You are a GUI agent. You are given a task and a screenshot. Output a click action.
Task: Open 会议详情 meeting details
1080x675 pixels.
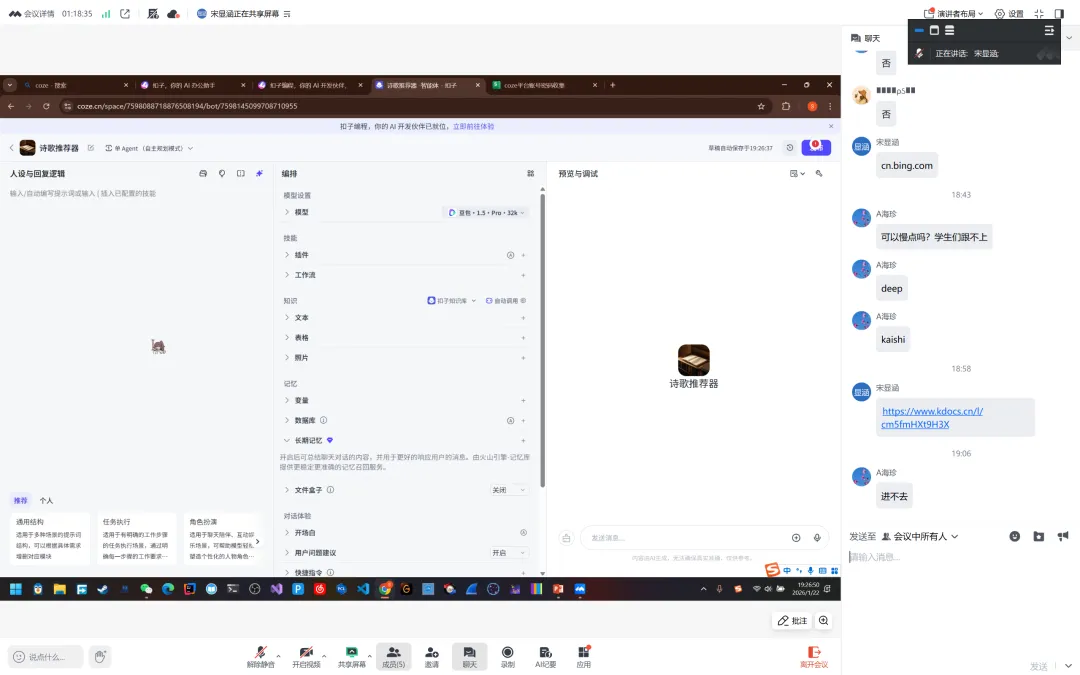point(31,13)
